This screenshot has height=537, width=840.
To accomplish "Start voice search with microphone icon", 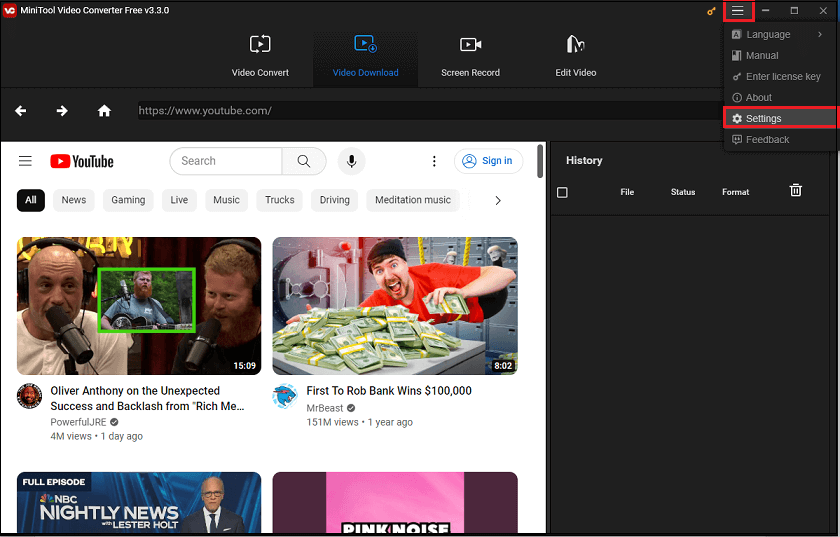I will (x=351, y=161).
